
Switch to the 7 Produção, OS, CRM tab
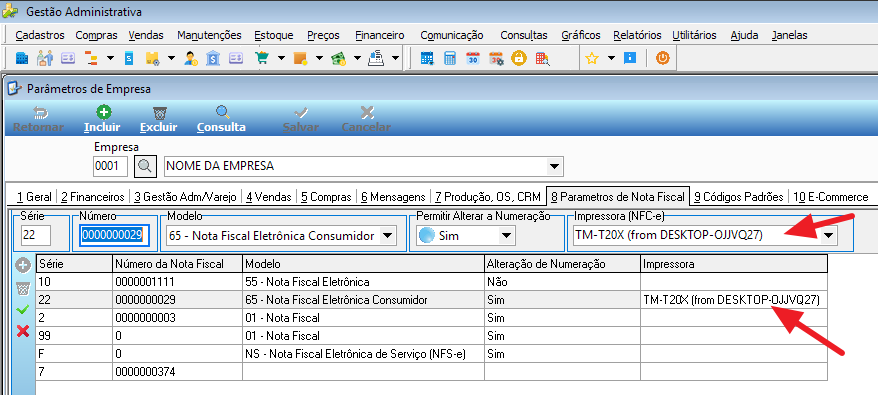488,197
